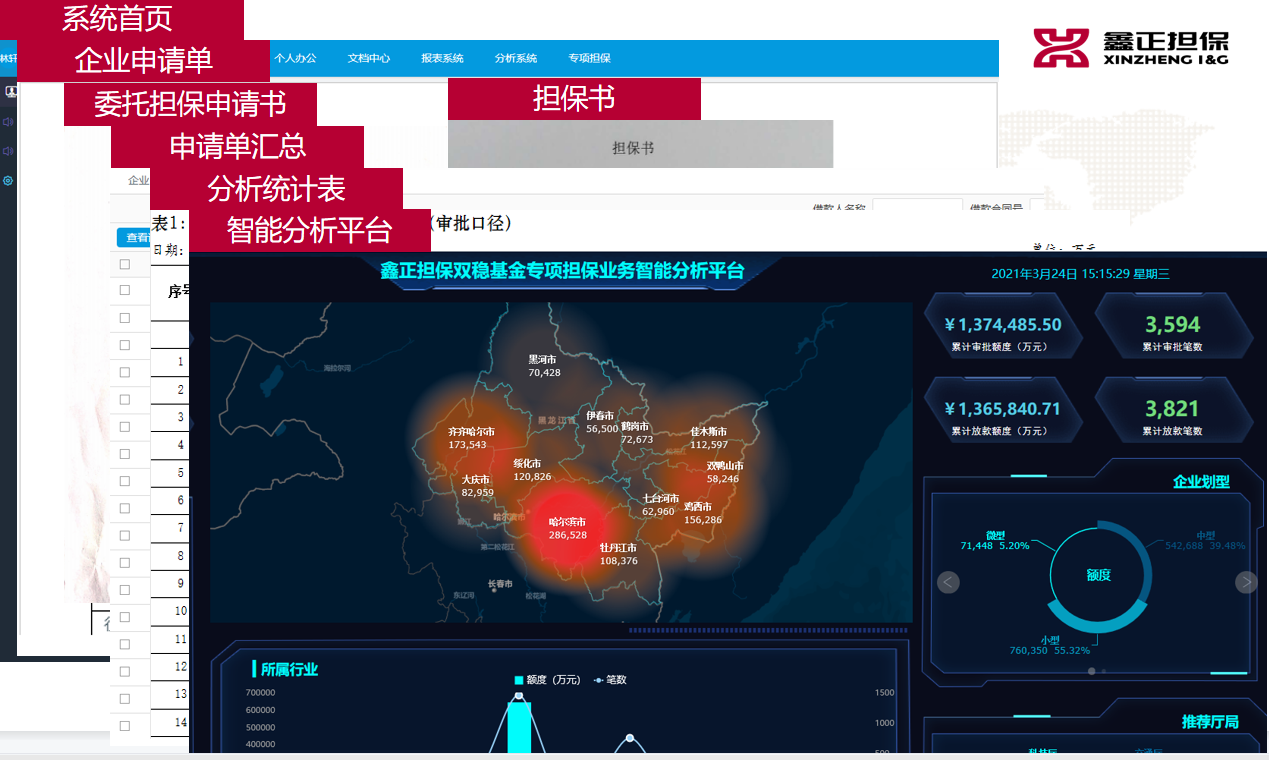The width and height of the screenshot is (1269, 760).
Task: Click the right carousel arrow on 企业划型 chart
Action: pyautogui.click(x=1246, y=582)
